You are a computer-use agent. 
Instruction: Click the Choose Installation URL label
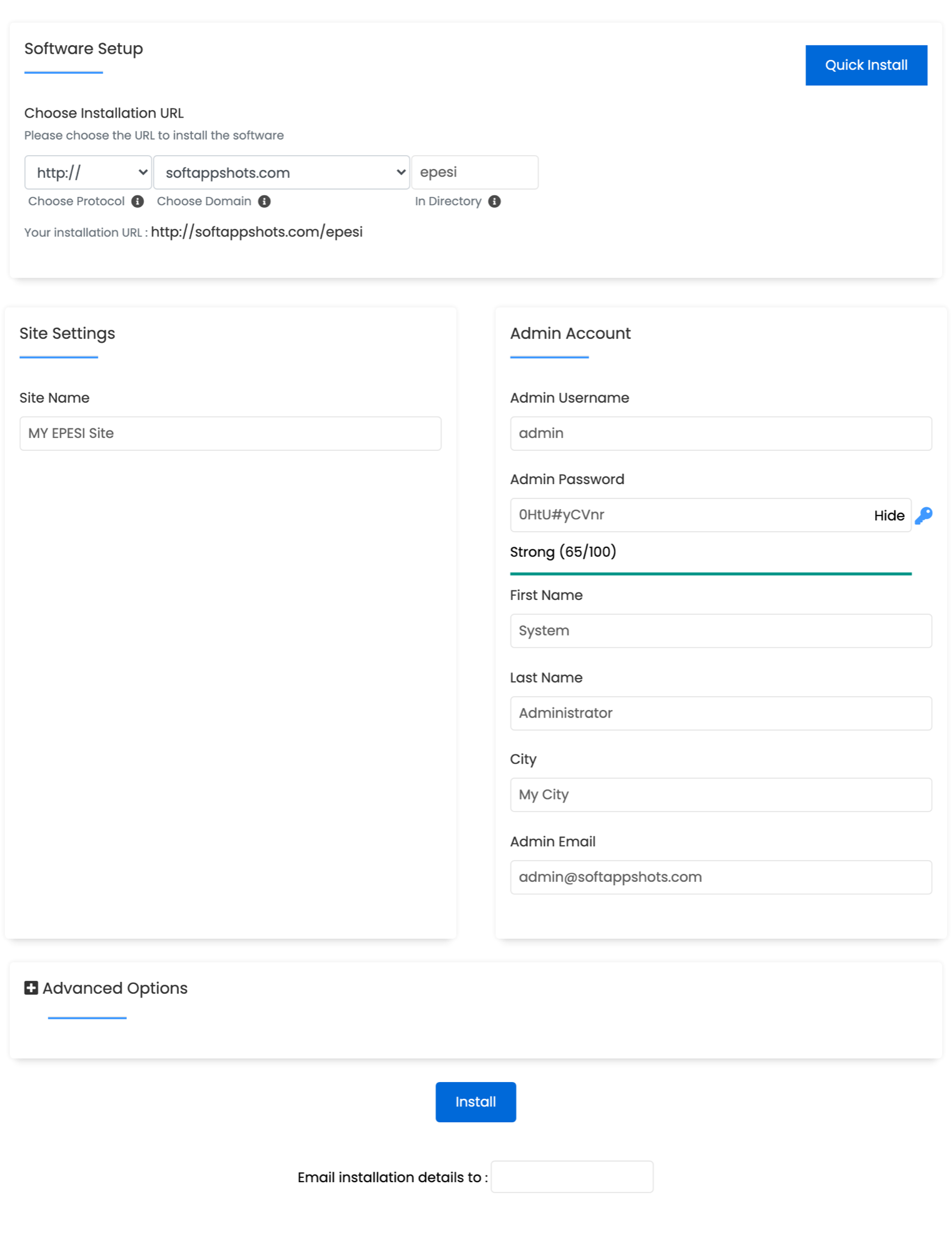point(104,113)
